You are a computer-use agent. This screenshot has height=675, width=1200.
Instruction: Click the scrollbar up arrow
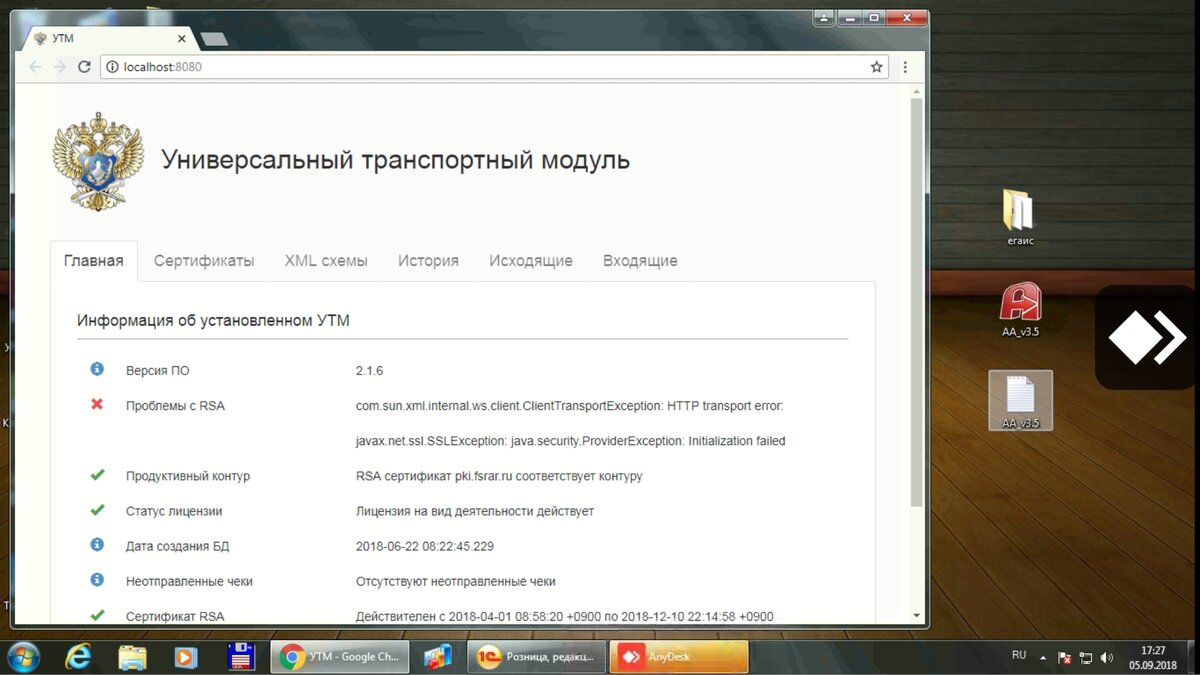coord(917,90)
